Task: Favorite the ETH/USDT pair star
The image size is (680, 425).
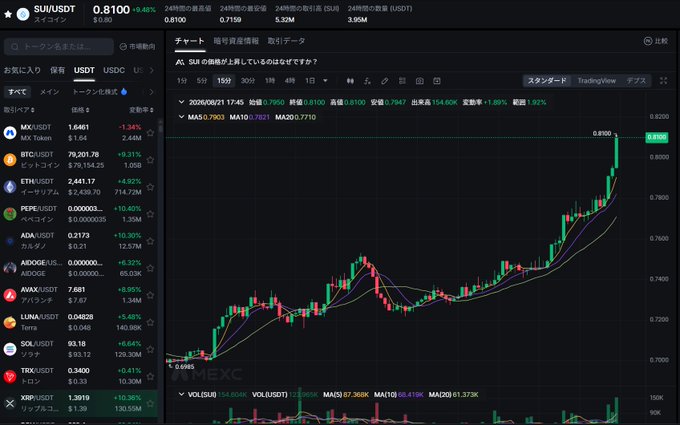Action: point(150,187)
